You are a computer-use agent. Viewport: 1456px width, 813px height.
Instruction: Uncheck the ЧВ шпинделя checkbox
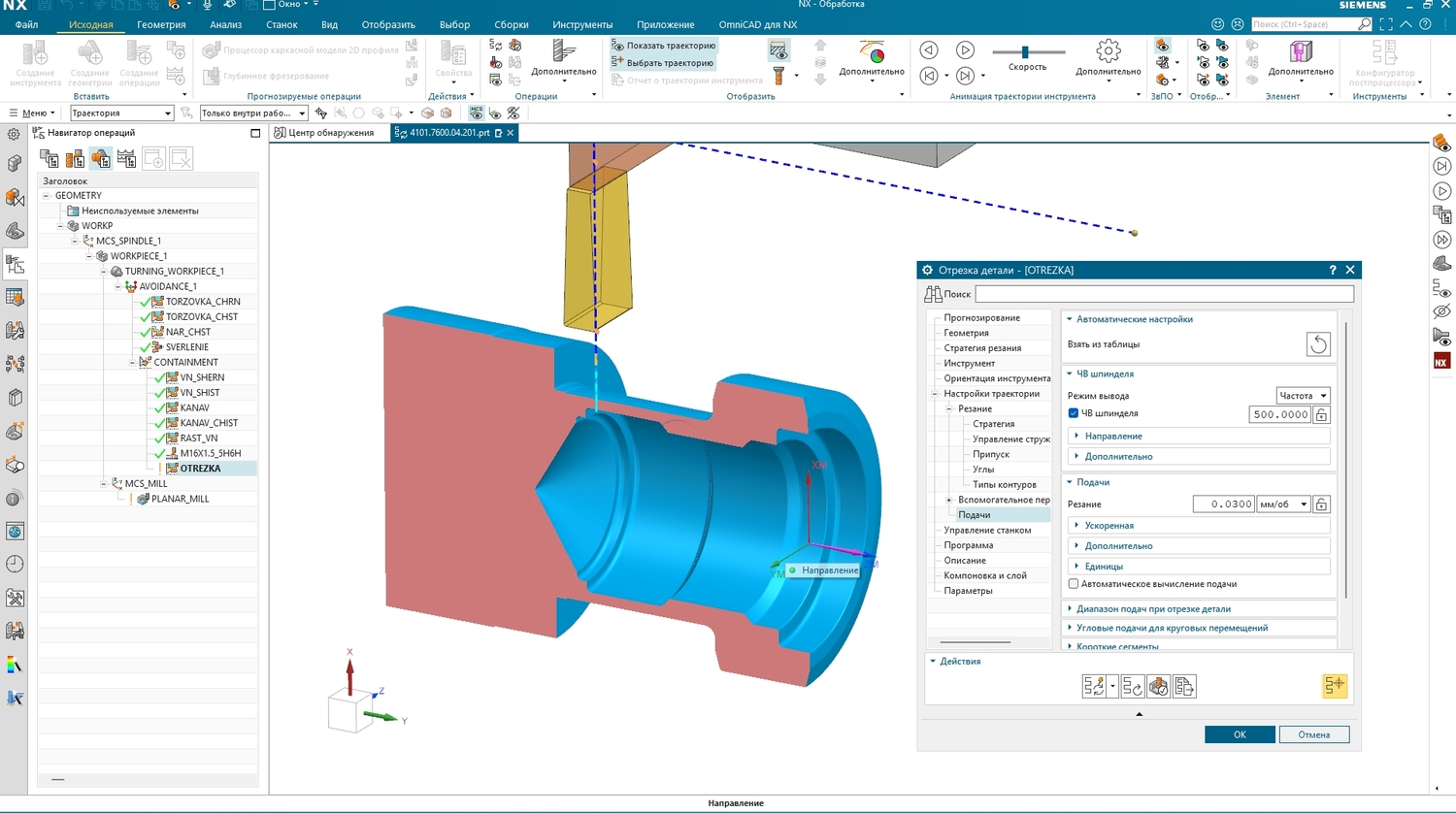[x=1074, y=413]
